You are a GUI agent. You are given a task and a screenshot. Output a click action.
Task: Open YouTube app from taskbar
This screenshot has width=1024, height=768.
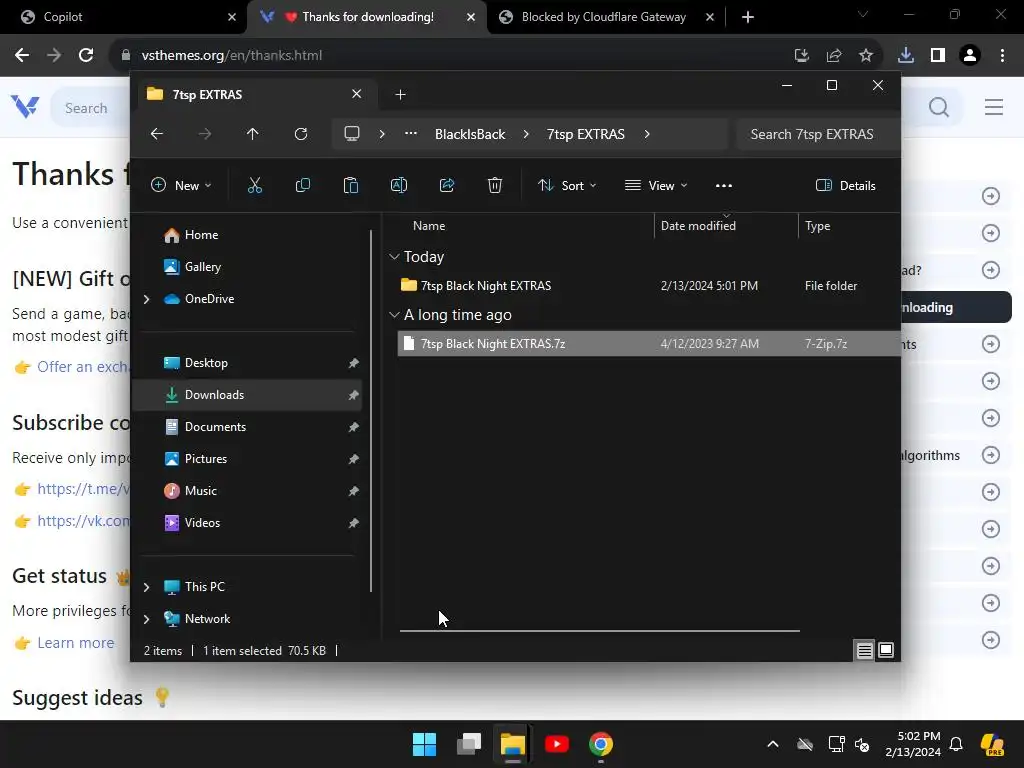pyautogui.click(x=556, y=744)
